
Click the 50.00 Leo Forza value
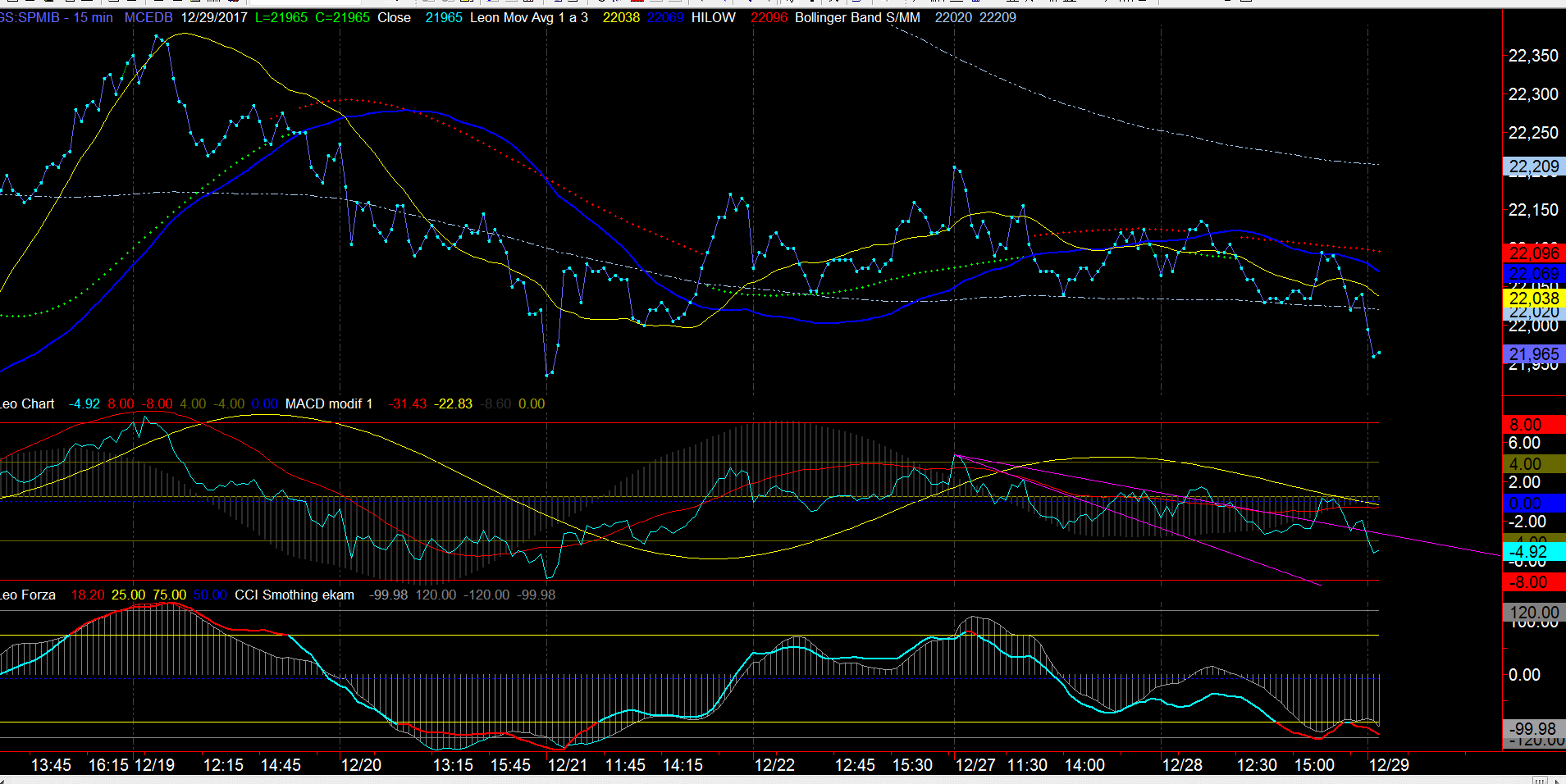pos(210,595)
